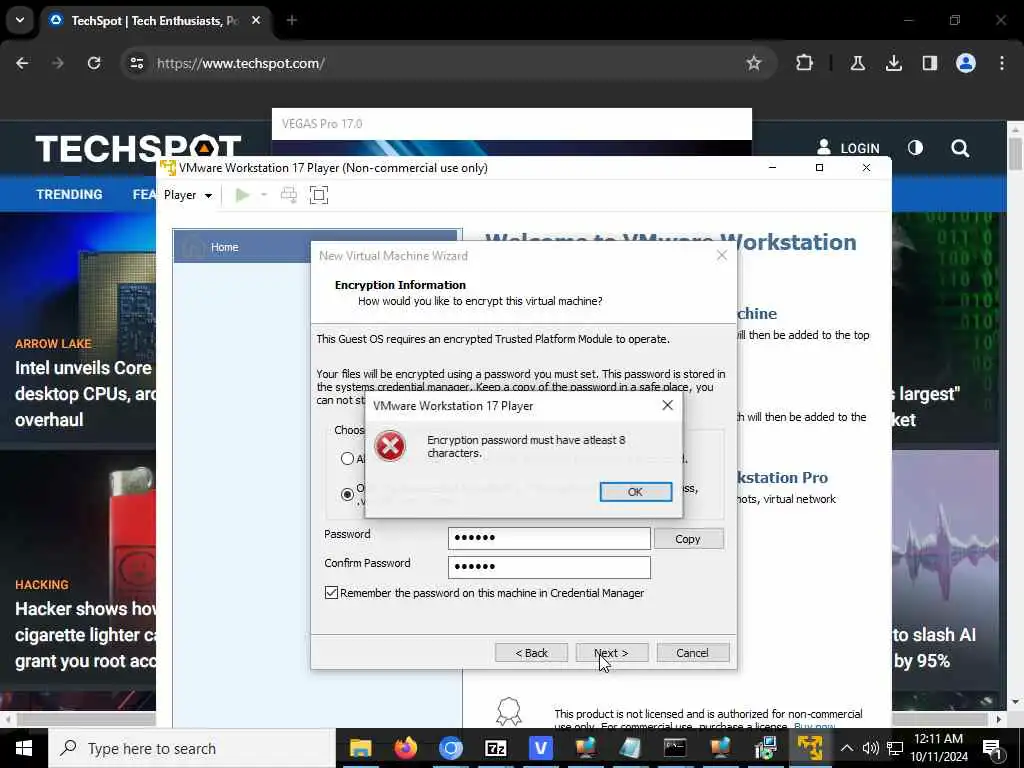The image size is (1024, 768).
Task: Go back with the < Back button
Action: (532, 652)
